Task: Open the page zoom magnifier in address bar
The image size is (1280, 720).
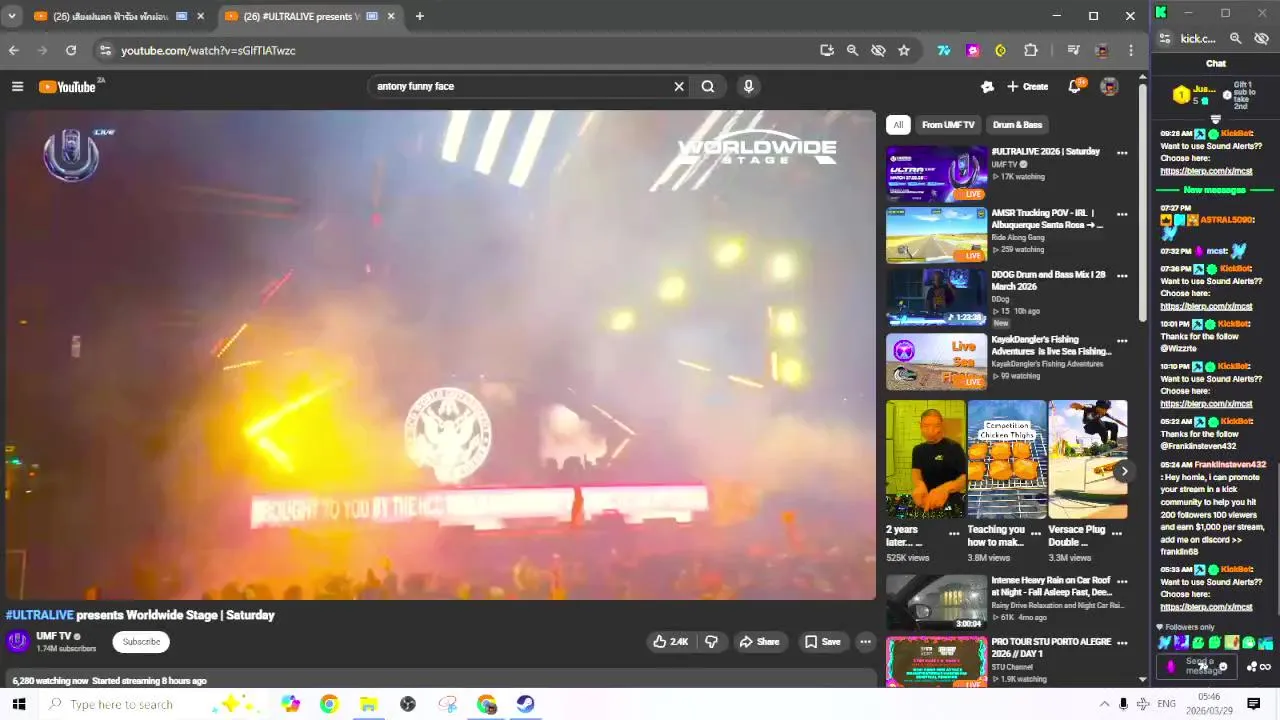Action: (x=852, y=50)
